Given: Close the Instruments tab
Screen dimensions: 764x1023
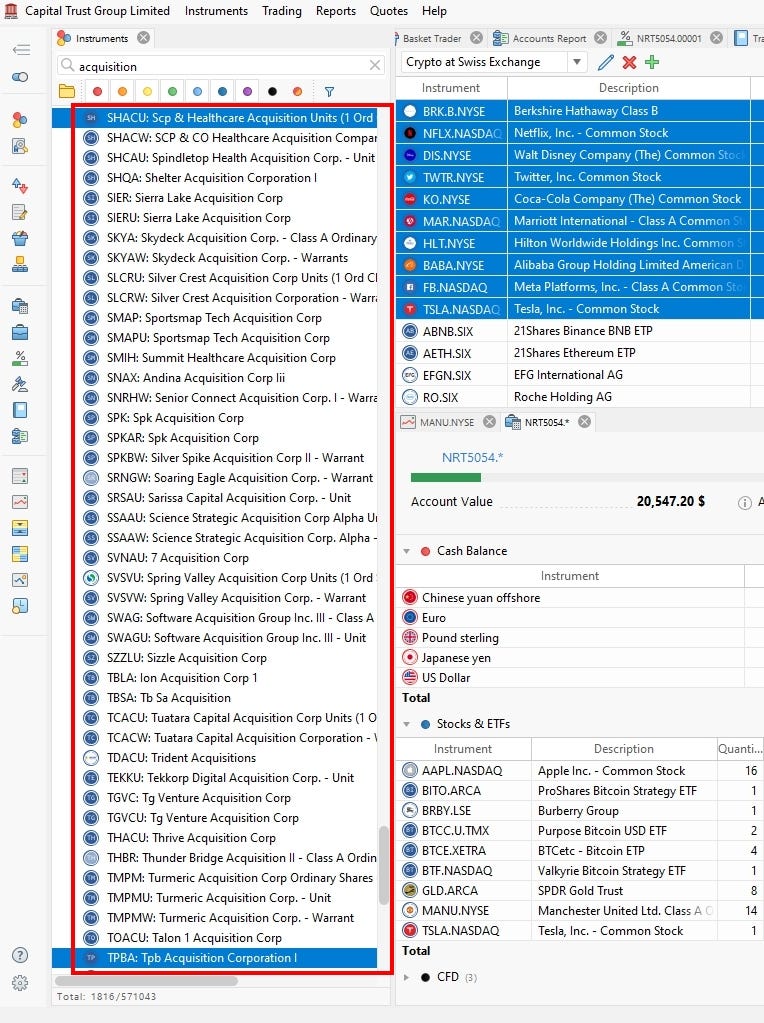Looking at the screenshot, I should pos(144,38).
